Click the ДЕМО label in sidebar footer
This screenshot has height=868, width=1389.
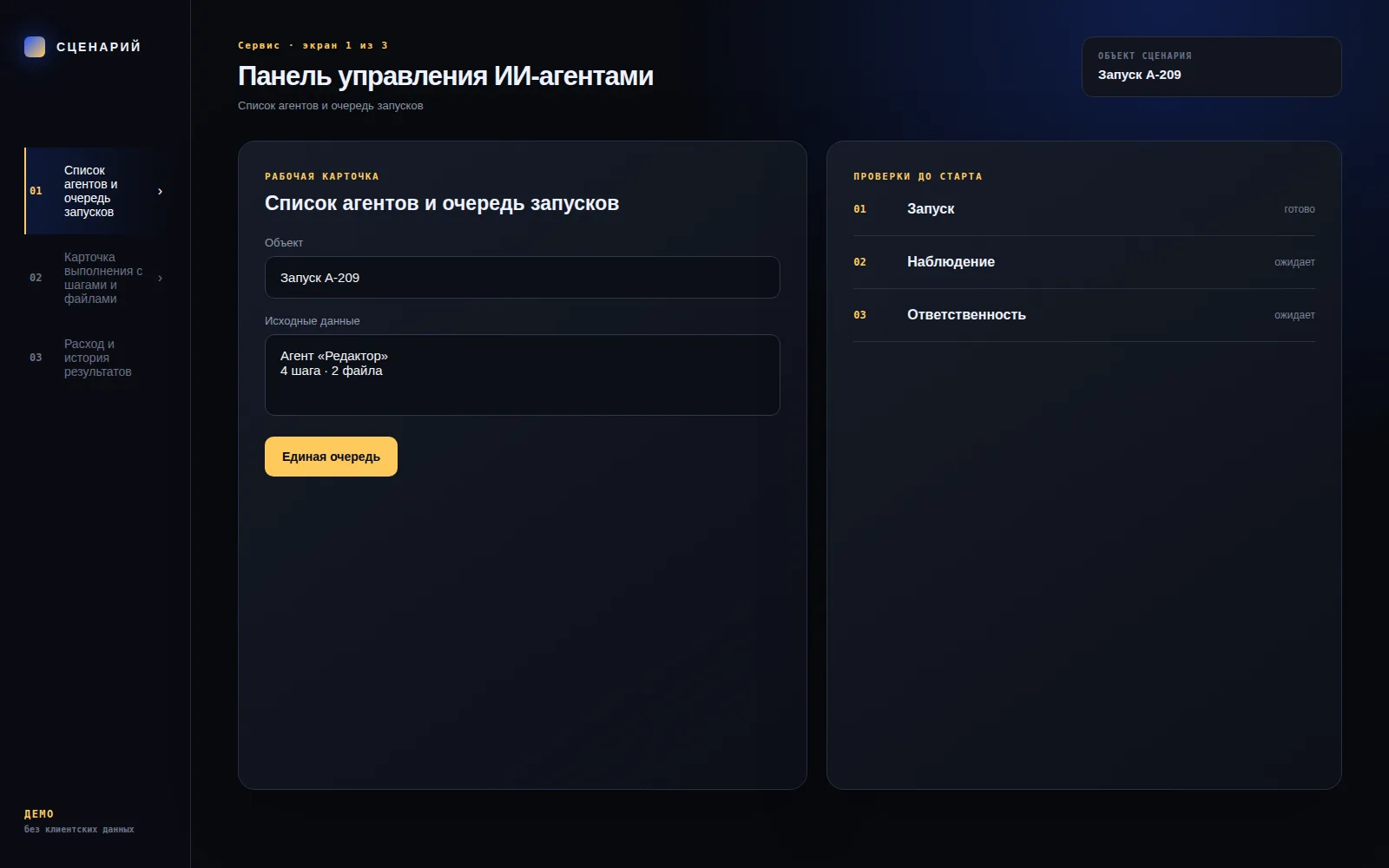click(39, 814)
